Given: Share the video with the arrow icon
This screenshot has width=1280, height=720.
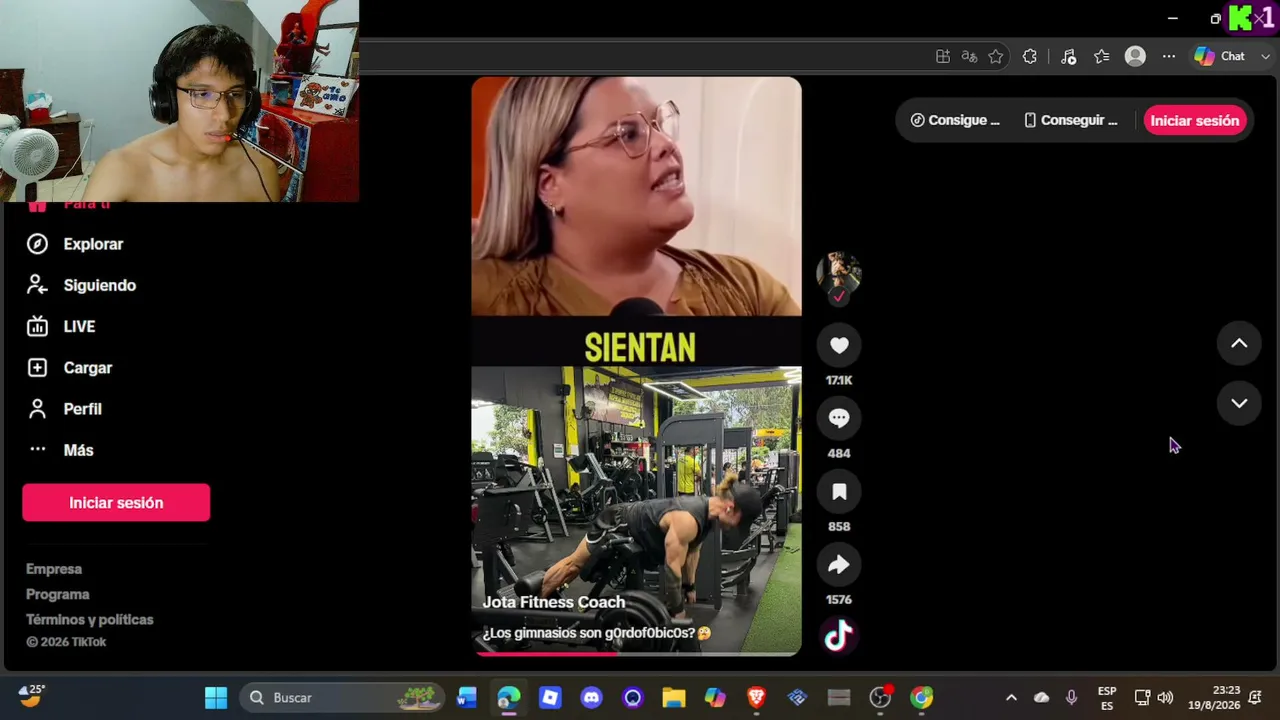Looking at the screenshot, I should tap(839, 564).
